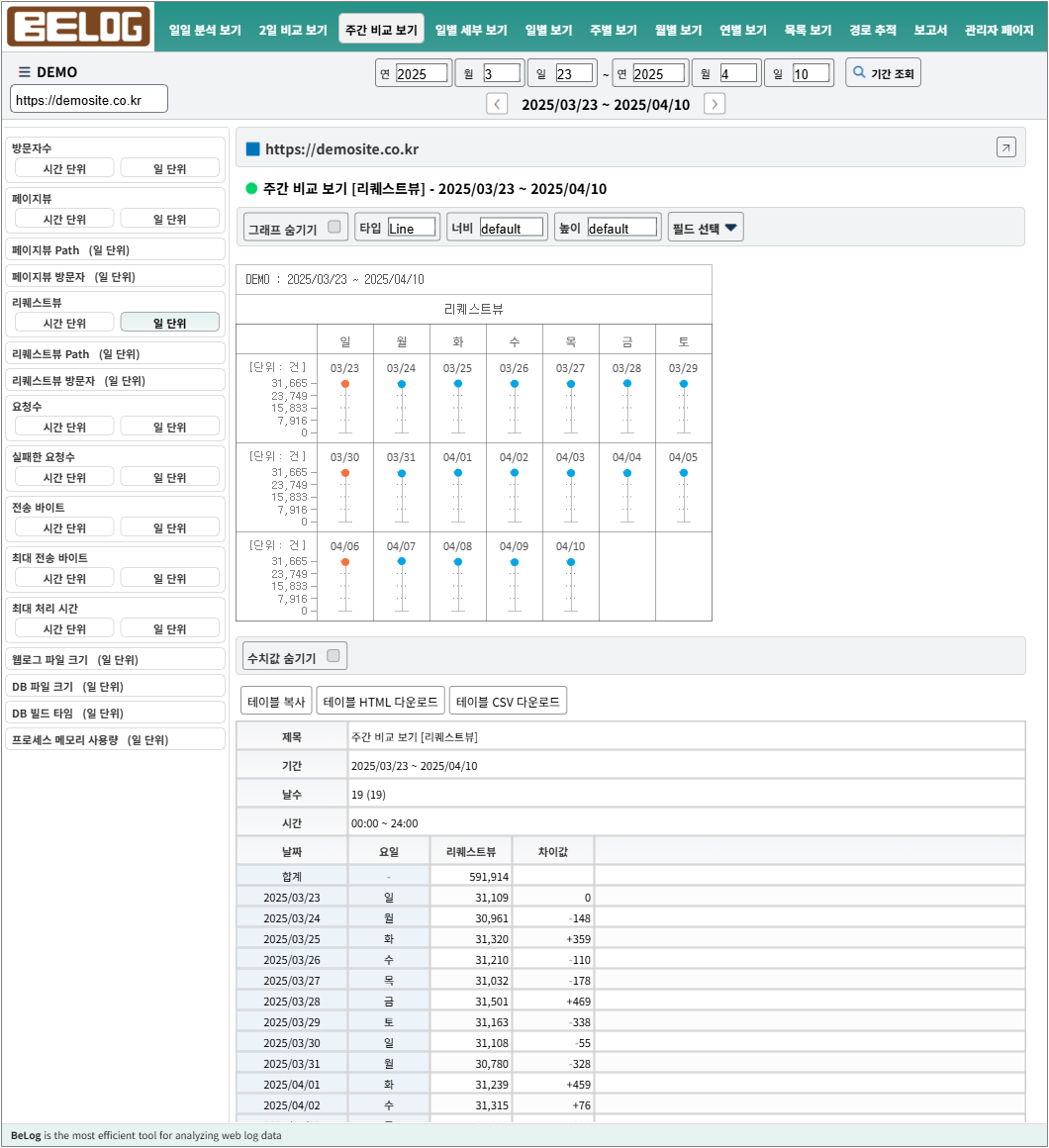The image size is (1049, 1148).
Task: Open the DEMO hamburger menu icon
Action: click(24, 71)
